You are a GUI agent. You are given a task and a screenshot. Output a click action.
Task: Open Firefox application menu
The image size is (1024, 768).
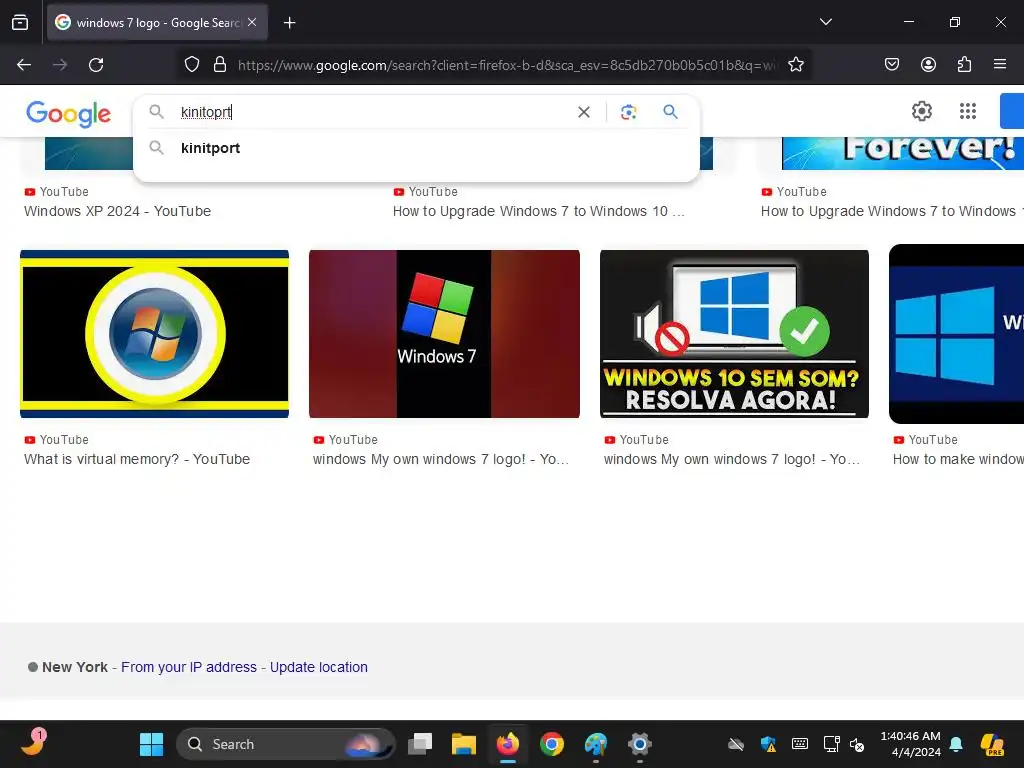tap(999, 64)
